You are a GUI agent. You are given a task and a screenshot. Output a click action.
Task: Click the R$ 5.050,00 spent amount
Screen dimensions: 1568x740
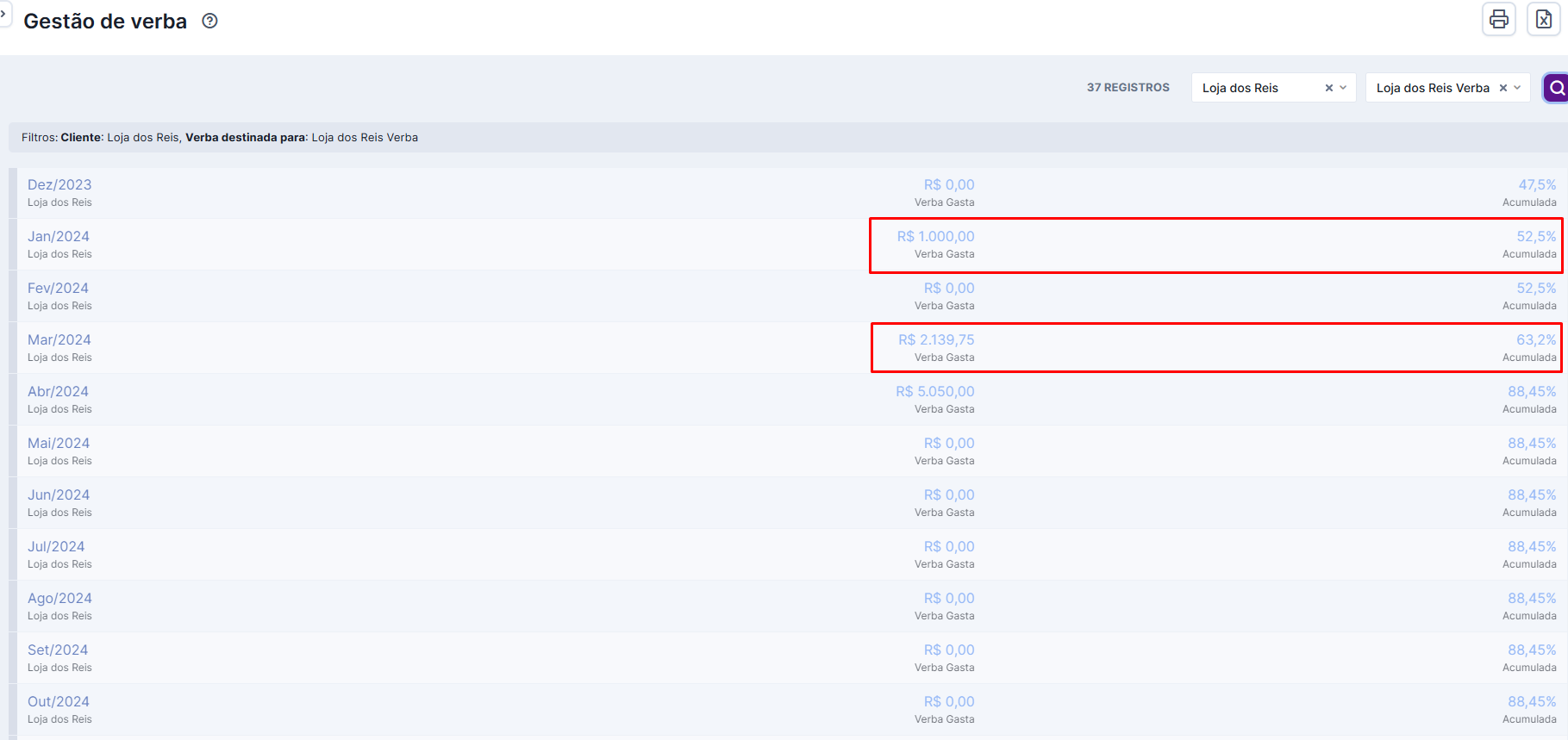pyautogui.click(x=935, y=391)
